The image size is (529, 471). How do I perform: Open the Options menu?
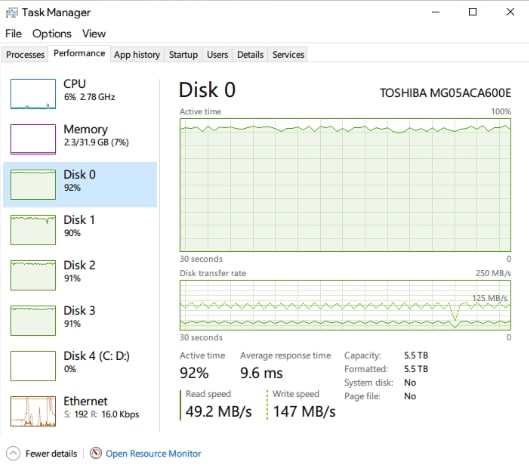tap(52, 34)
